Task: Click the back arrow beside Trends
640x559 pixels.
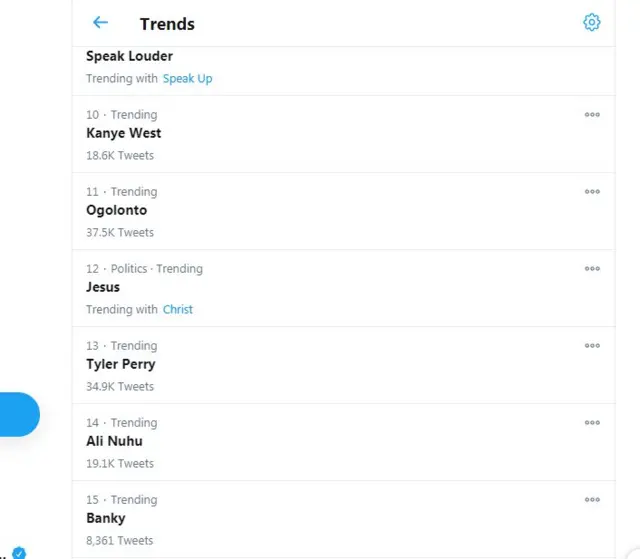Action: click(x=100, y=23)
